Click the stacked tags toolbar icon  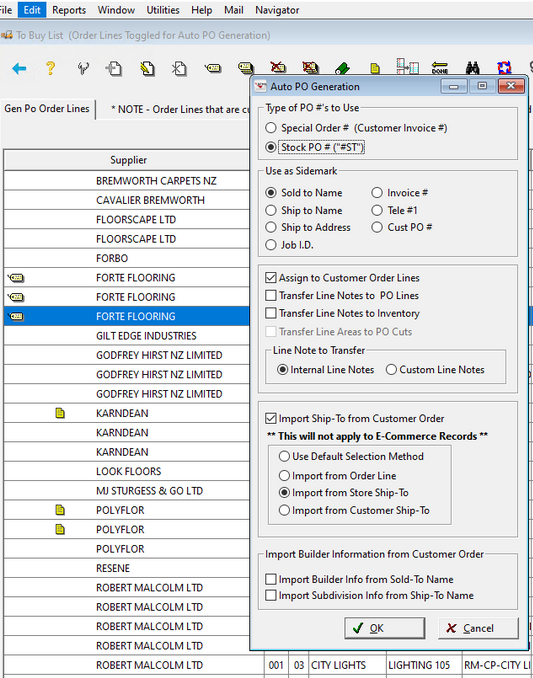[245, 68]
